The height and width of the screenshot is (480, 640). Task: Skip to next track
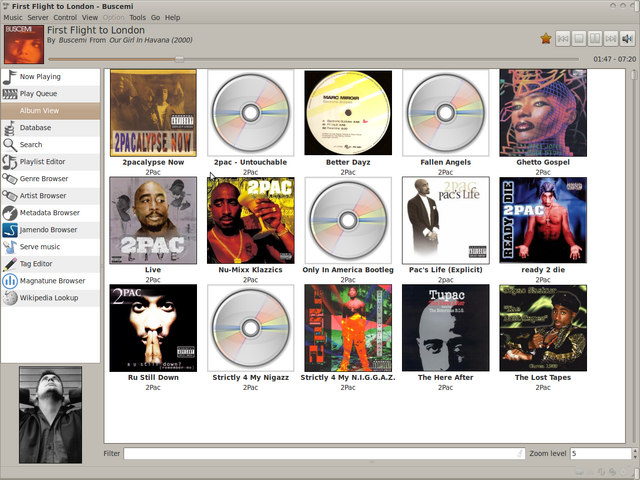611,39
